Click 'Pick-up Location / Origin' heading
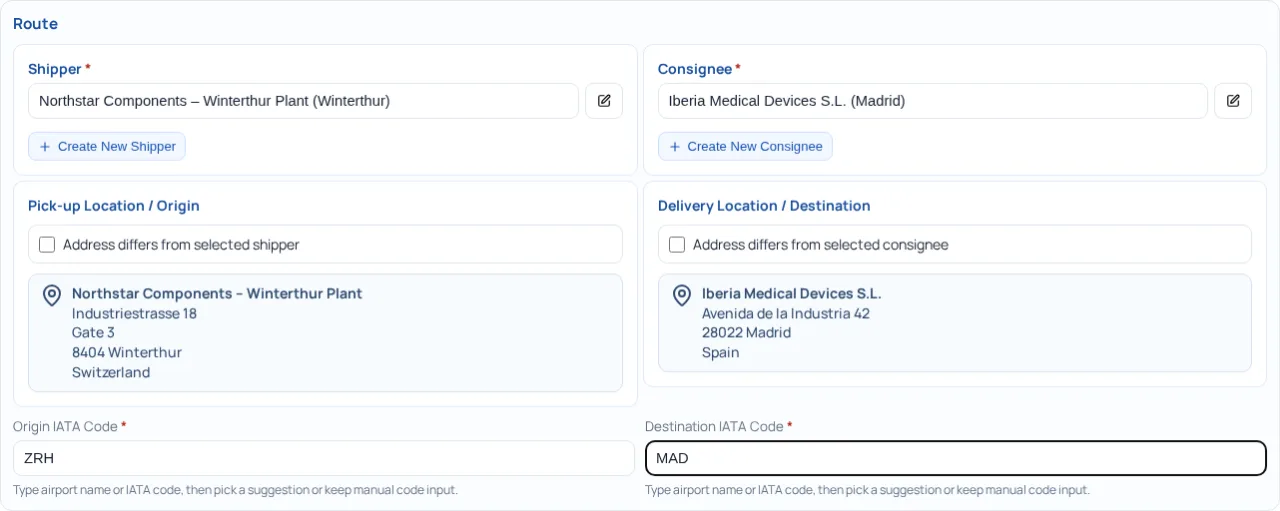Screen dimensions: 1280x511 [x=114, y=206]
